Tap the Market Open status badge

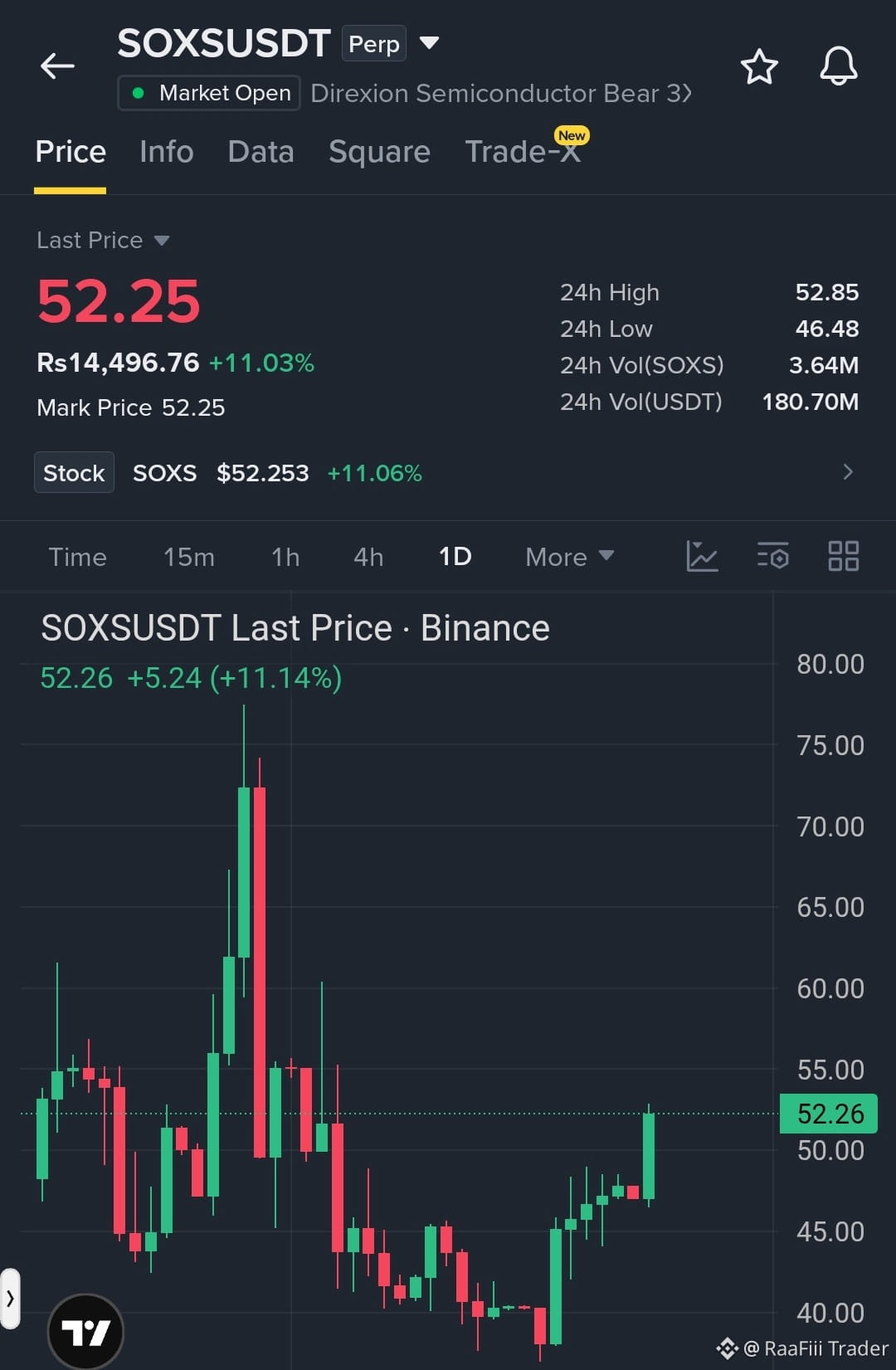pos(209,93)
